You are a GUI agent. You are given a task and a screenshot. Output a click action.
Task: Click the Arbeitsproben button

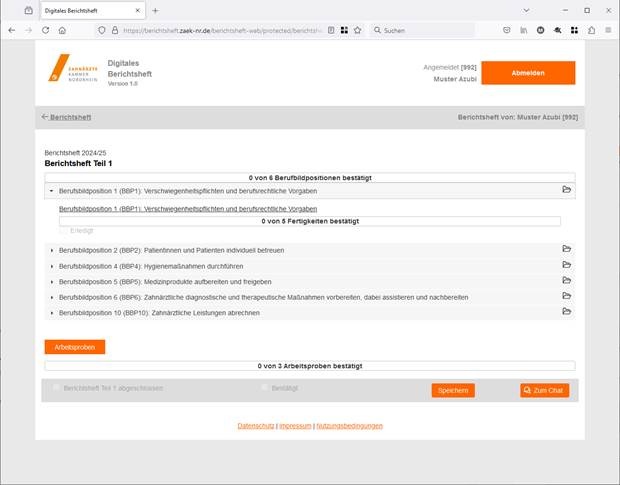tap(75, 347)
